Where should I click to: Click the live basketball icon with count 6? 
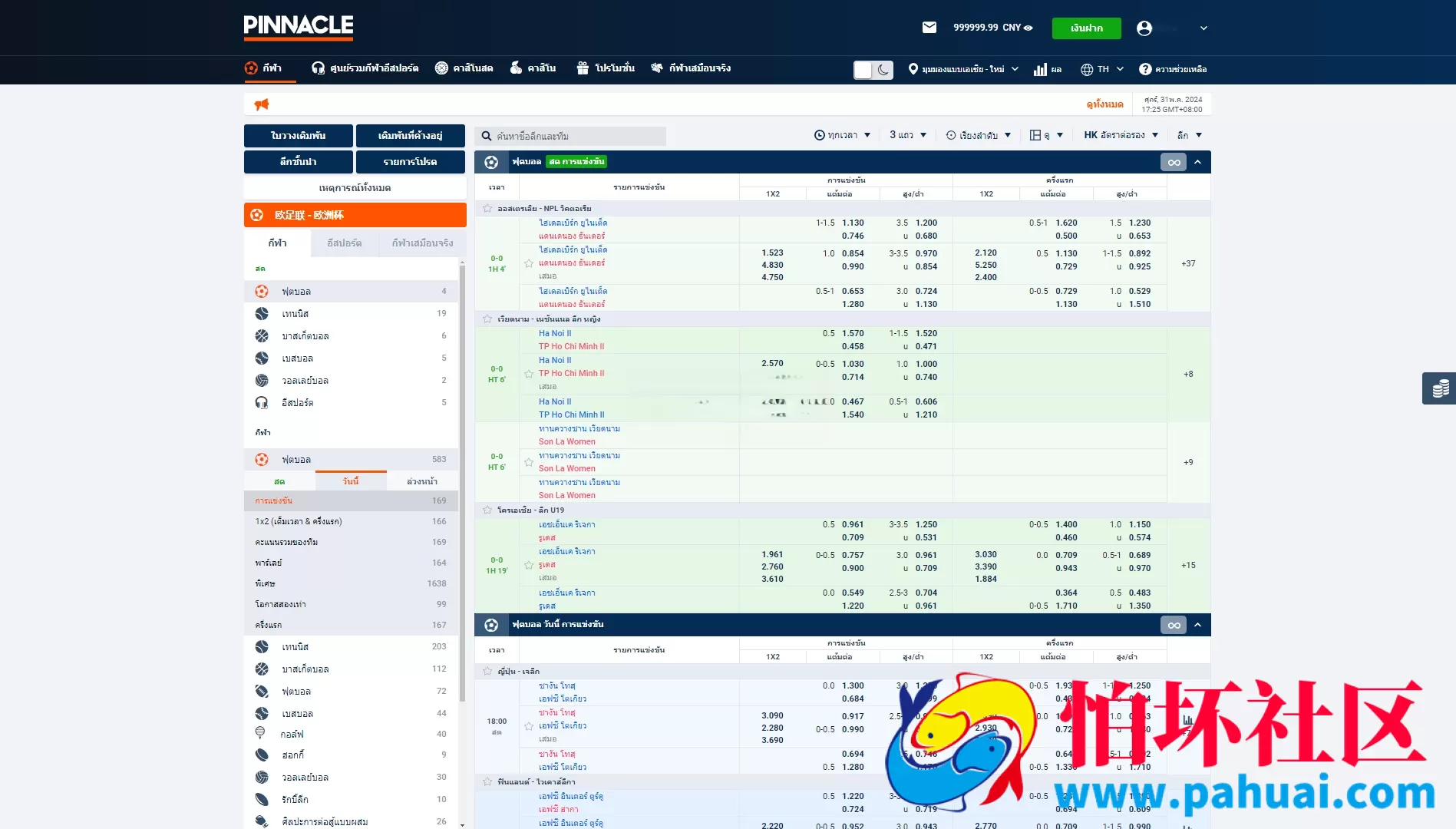click(x=262, y=335)
